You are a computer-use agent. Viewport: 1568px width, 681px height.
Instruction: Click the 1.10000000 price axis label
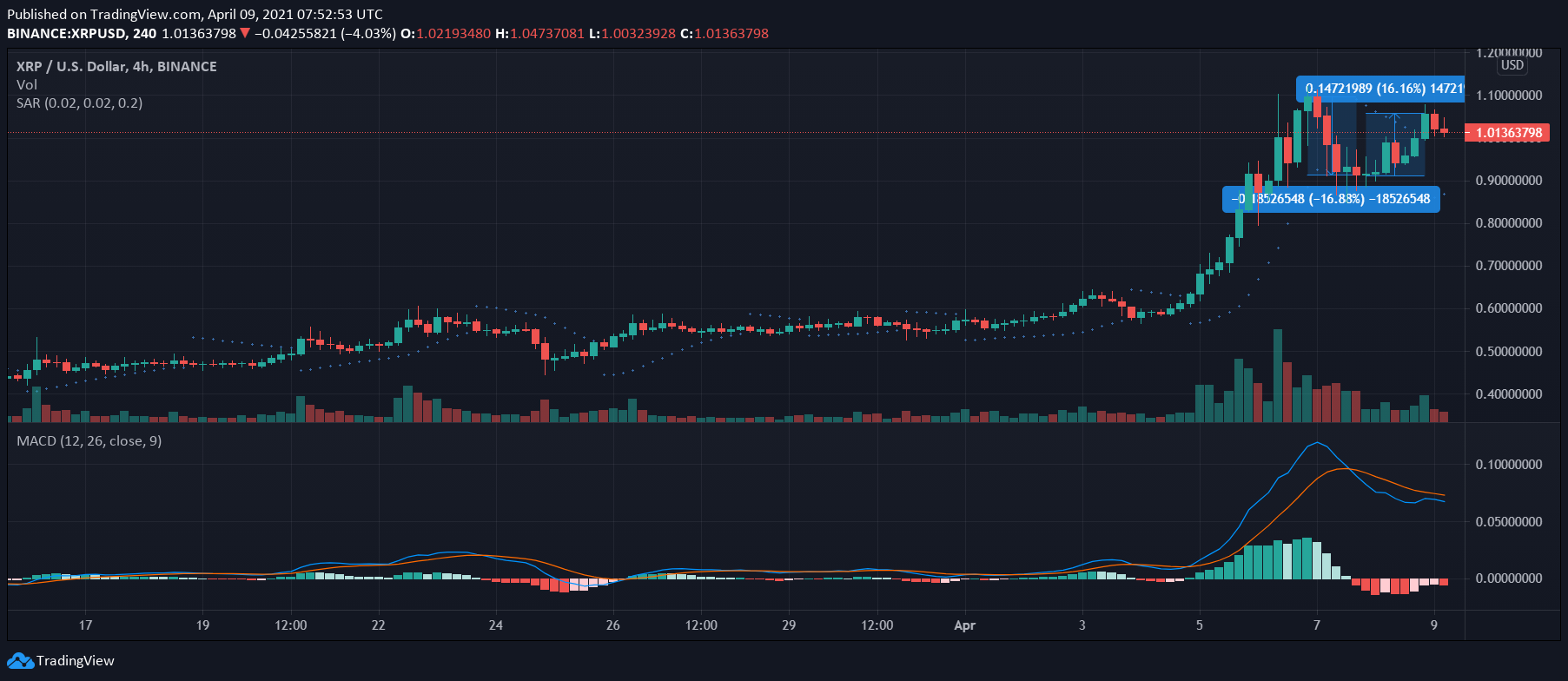(x=1509, y=96)
